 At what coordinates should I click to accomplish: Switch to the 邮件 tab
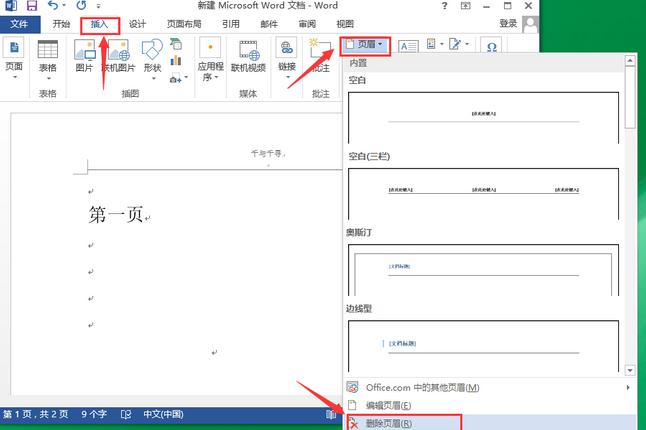point(269,24)
